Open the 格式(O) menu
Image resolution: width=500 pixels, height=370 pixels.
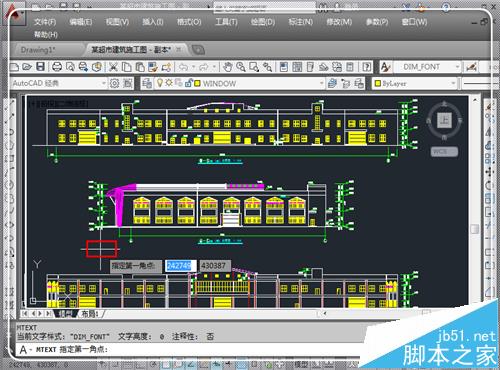[189, 22]
